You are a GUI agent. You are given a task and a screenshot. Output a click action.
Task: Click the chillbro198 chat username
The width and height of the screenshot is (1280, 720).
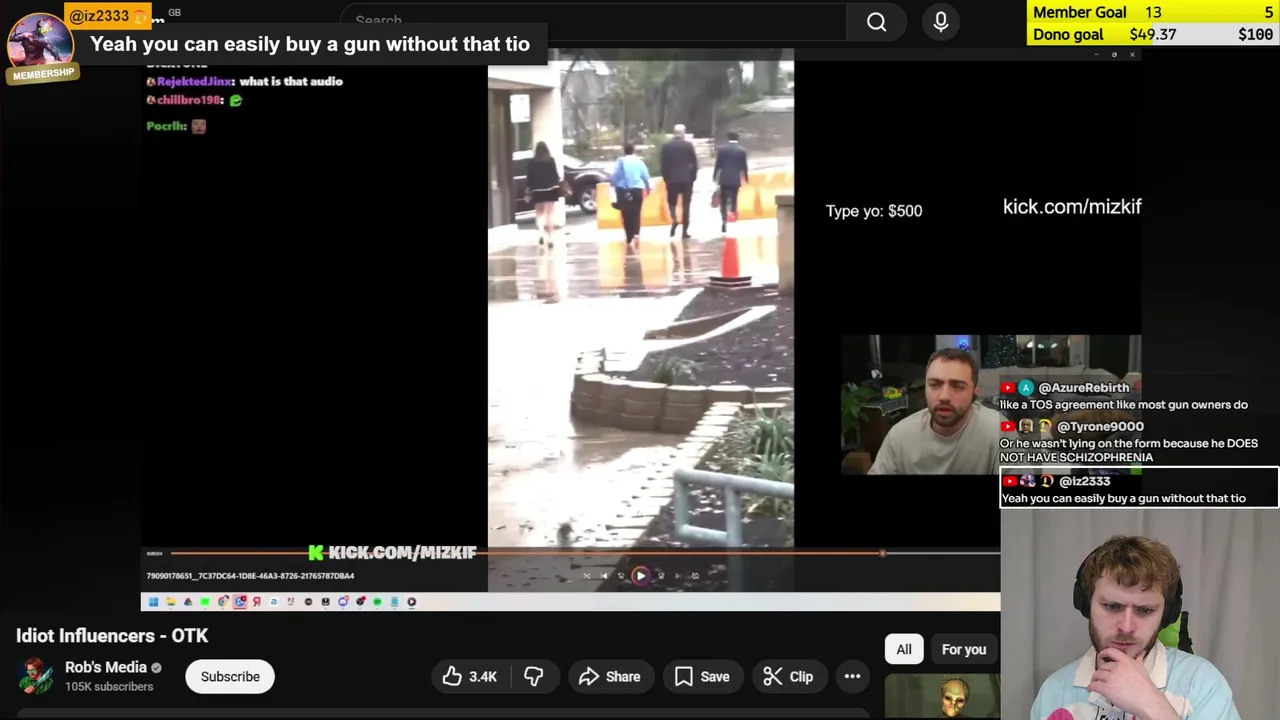click(x=189, y=100)
